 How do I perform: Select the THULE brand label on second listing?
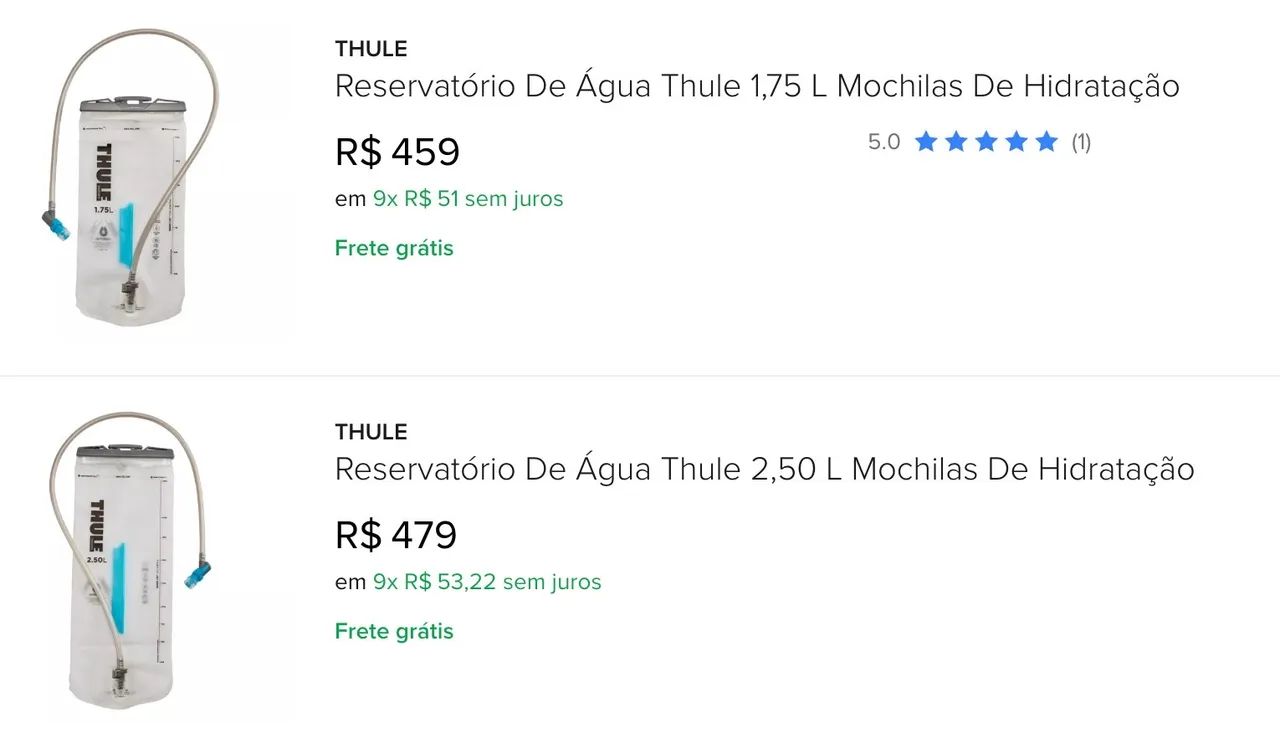(371, 432)
